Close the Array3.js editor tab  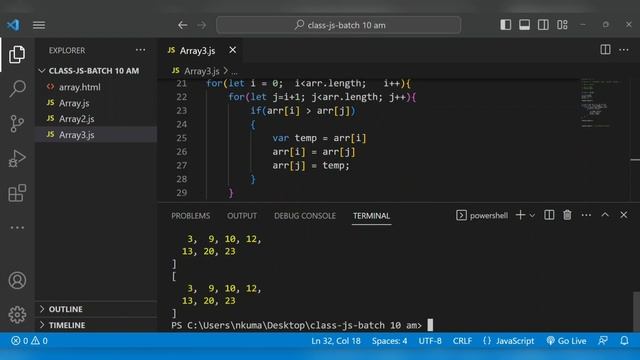coord(233,50)
